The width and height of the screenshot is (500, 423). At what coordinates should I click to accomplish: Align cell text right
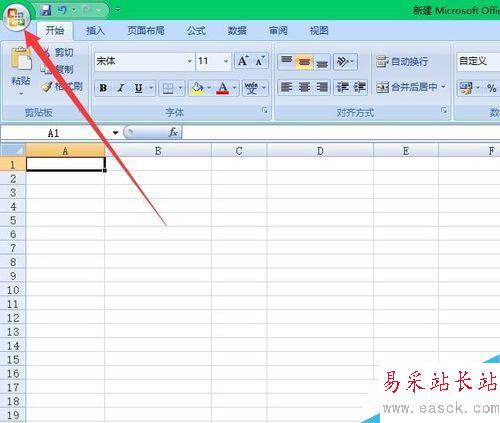click(x=322, y=88)
